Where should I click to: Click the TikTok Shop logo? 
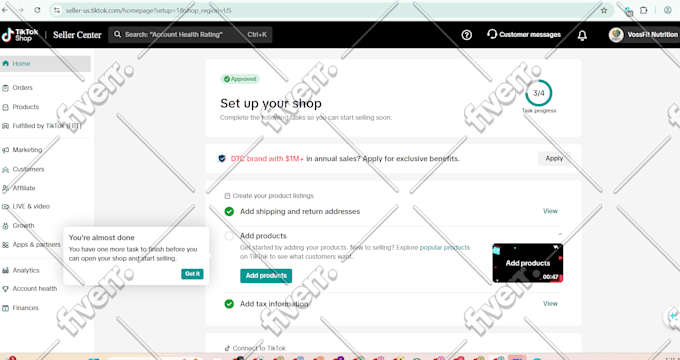[x=20, y=35]
